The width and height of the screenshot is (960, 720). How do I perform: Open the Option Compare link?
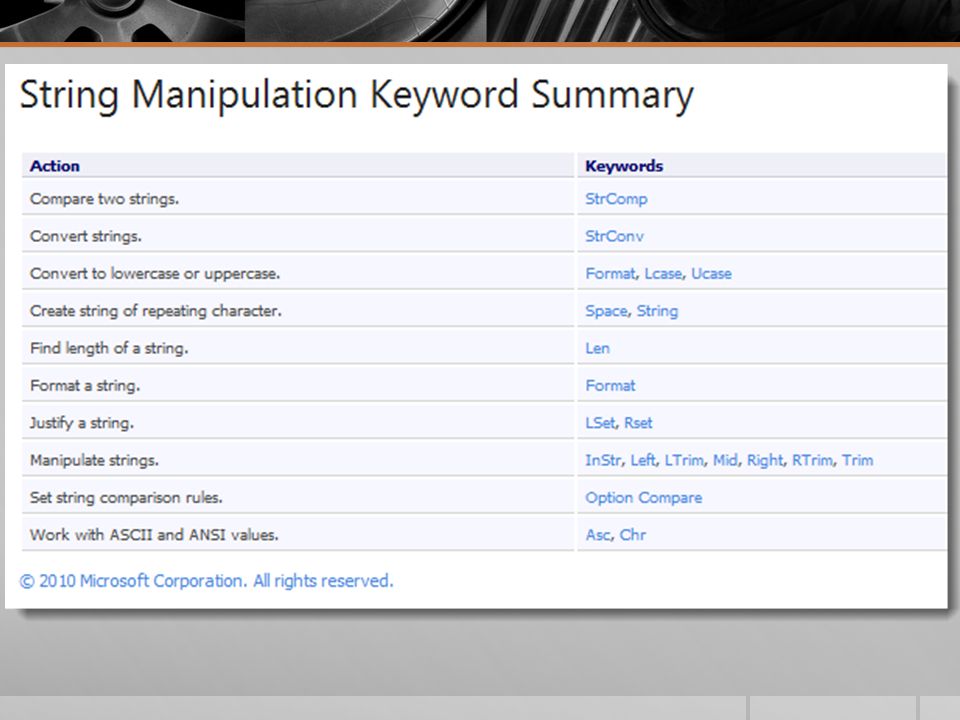(x=643, y=498)
